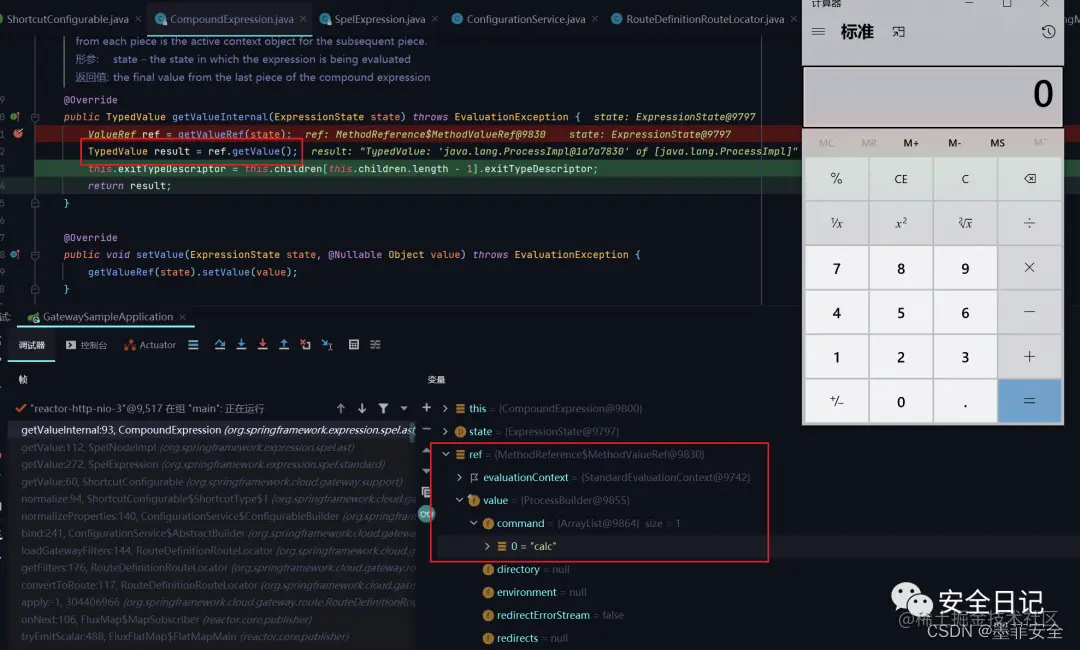Click the decimal point key in Calculator

(965, 401)
